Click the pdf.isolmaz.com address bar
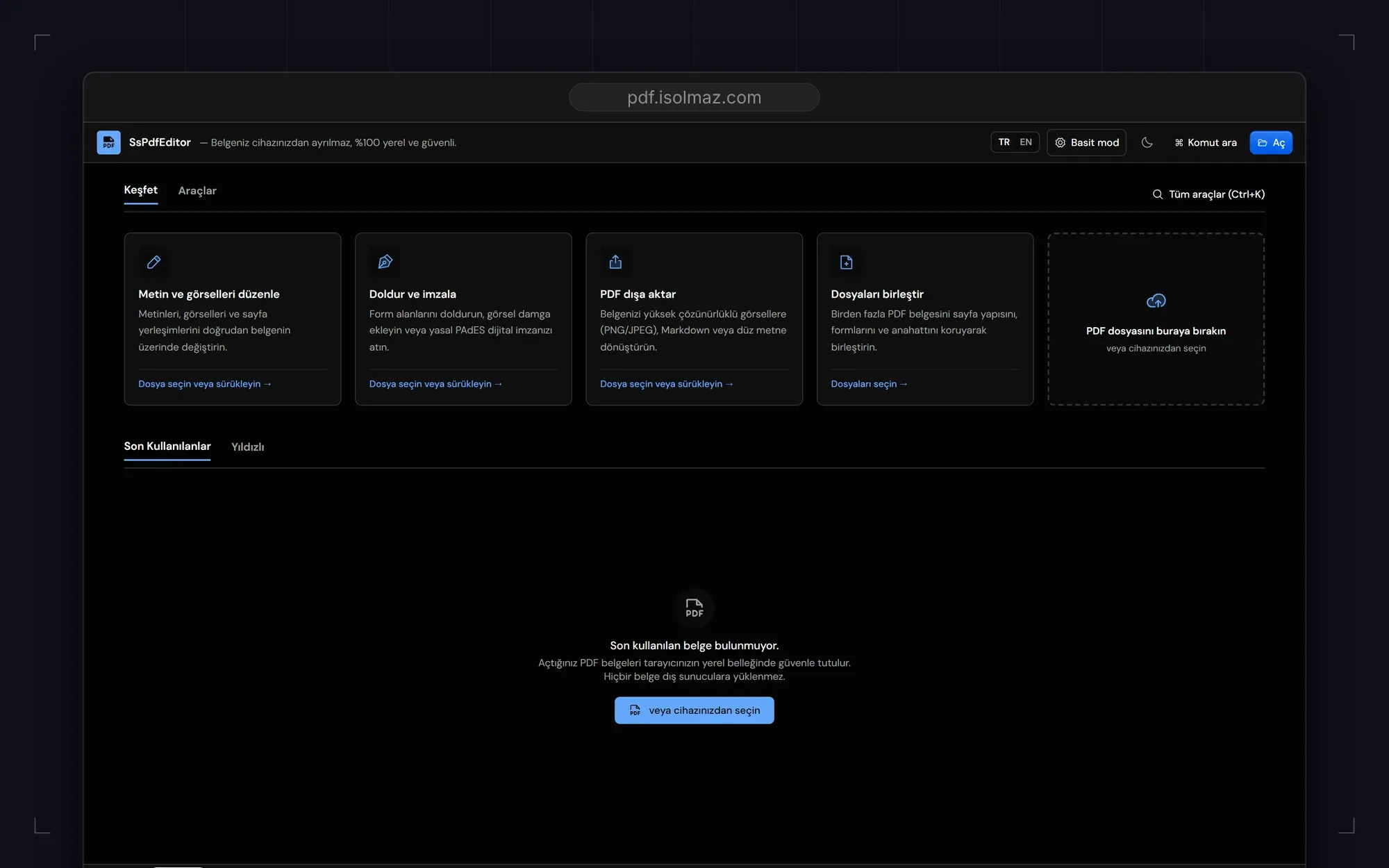This screenshot has width=1389, height=868. 694,97
